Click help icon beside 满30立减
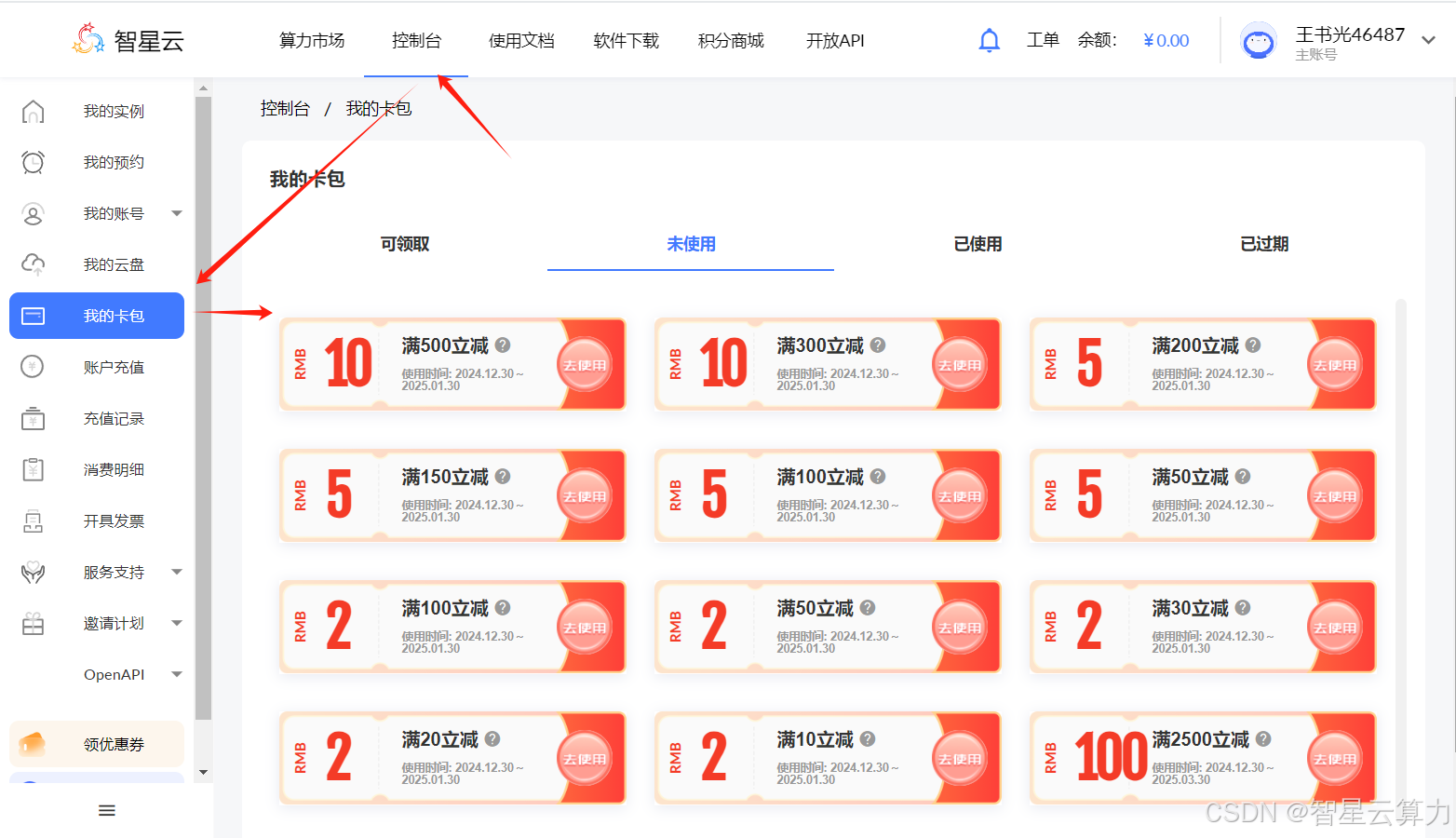The image size is (1456, 838). (x=1243, y=608)
